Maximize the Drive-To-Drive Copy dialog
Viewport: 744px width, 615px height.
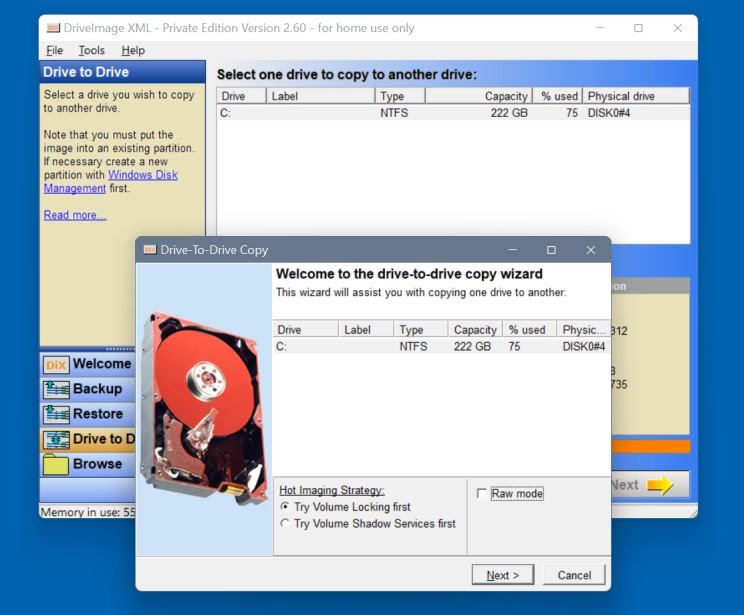coord(551,250)
